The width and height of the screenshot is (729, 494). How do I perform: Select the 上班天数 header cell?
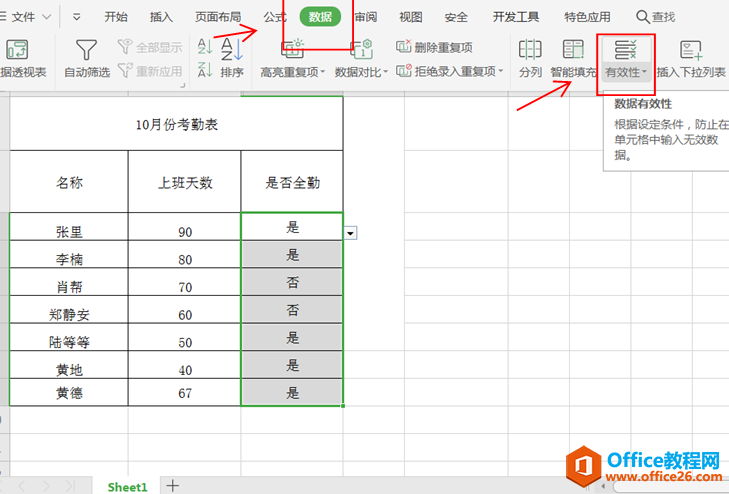click(x=185, y=182)
